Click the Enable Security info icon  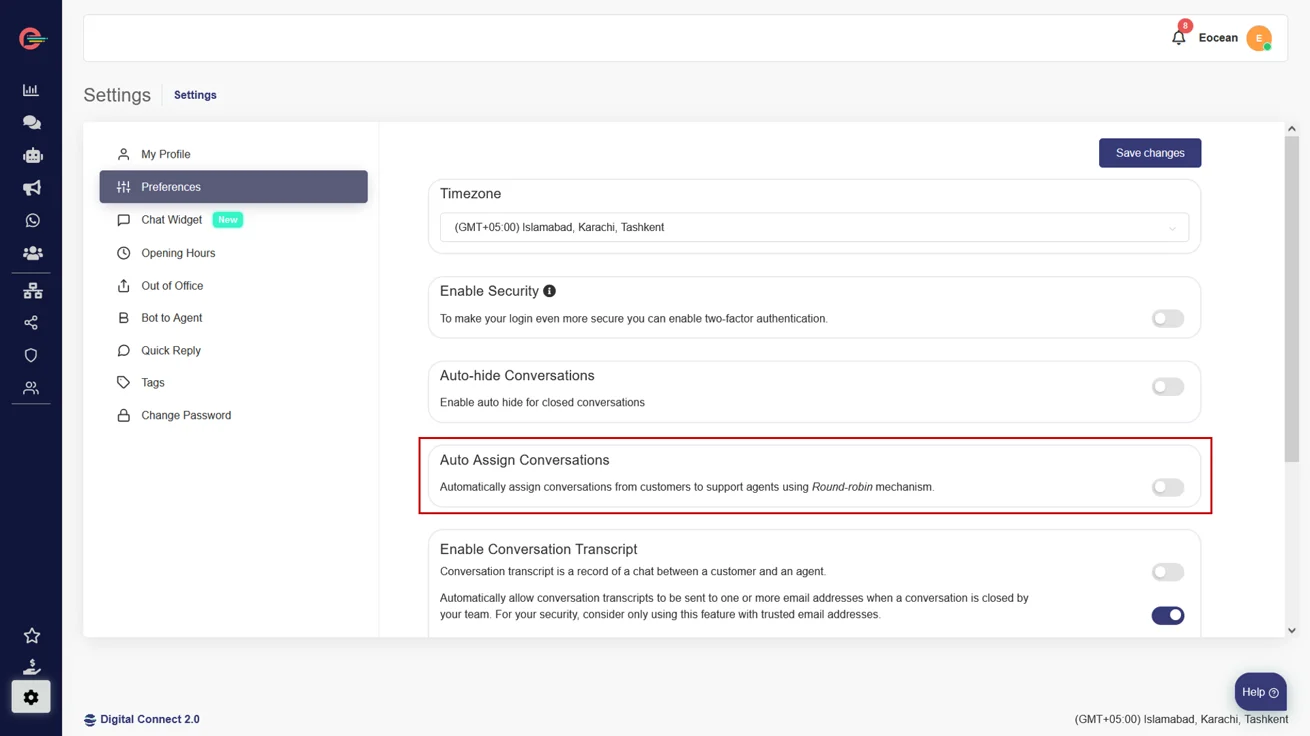click(549, 291)
